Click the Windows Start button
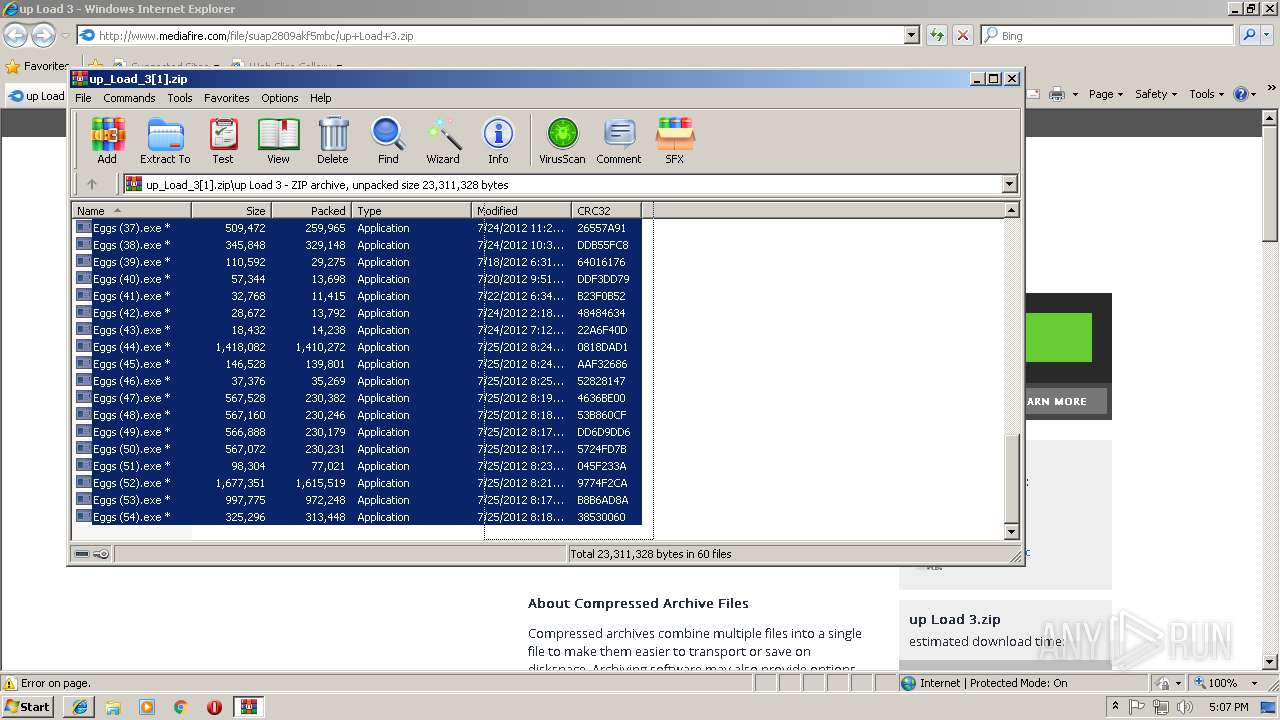Image resolution: width=1280 pixels, height=720 pixels. point(28,707)
